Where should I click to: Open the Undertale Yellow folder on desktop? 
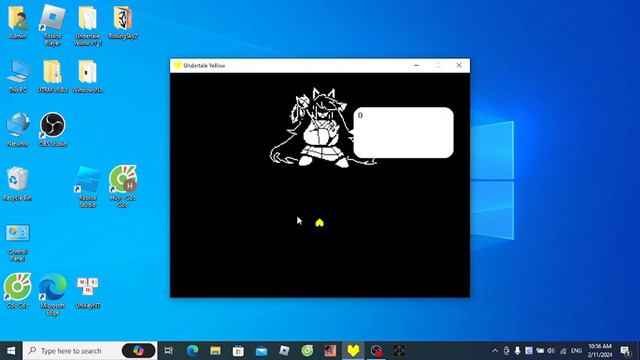(88, 24)
